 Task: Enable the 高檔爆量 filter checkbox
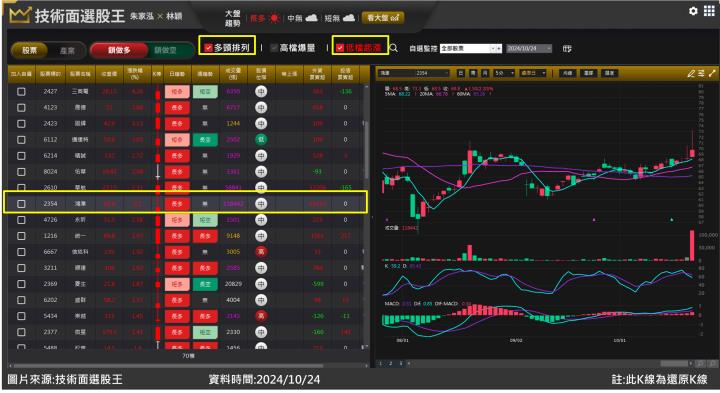click(274, 48)
